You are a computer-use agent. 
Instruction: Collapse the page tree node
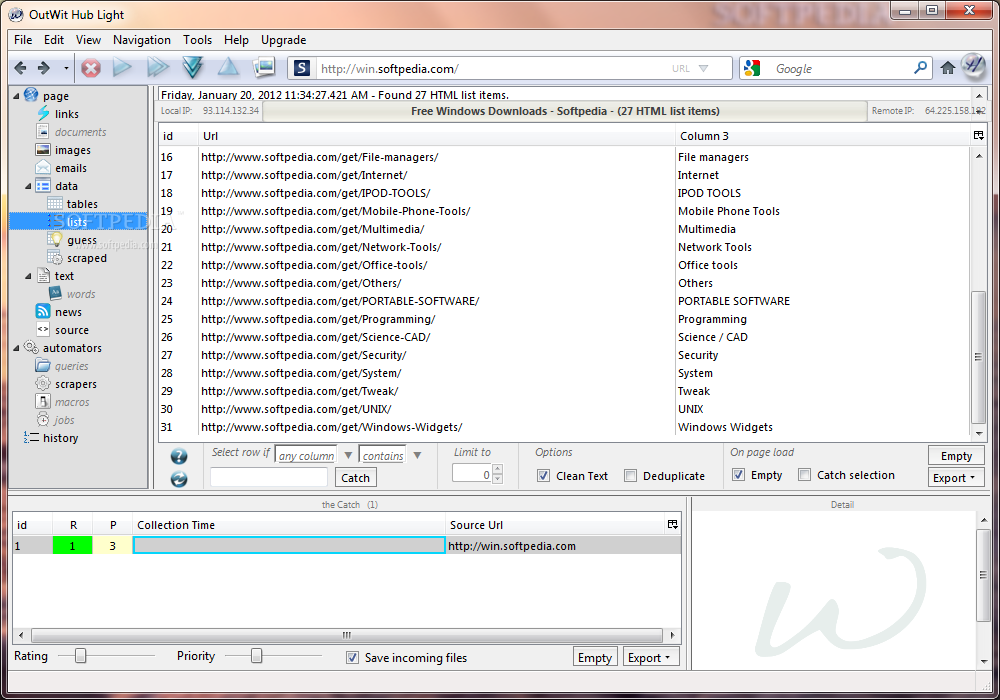tap(17, 96)
